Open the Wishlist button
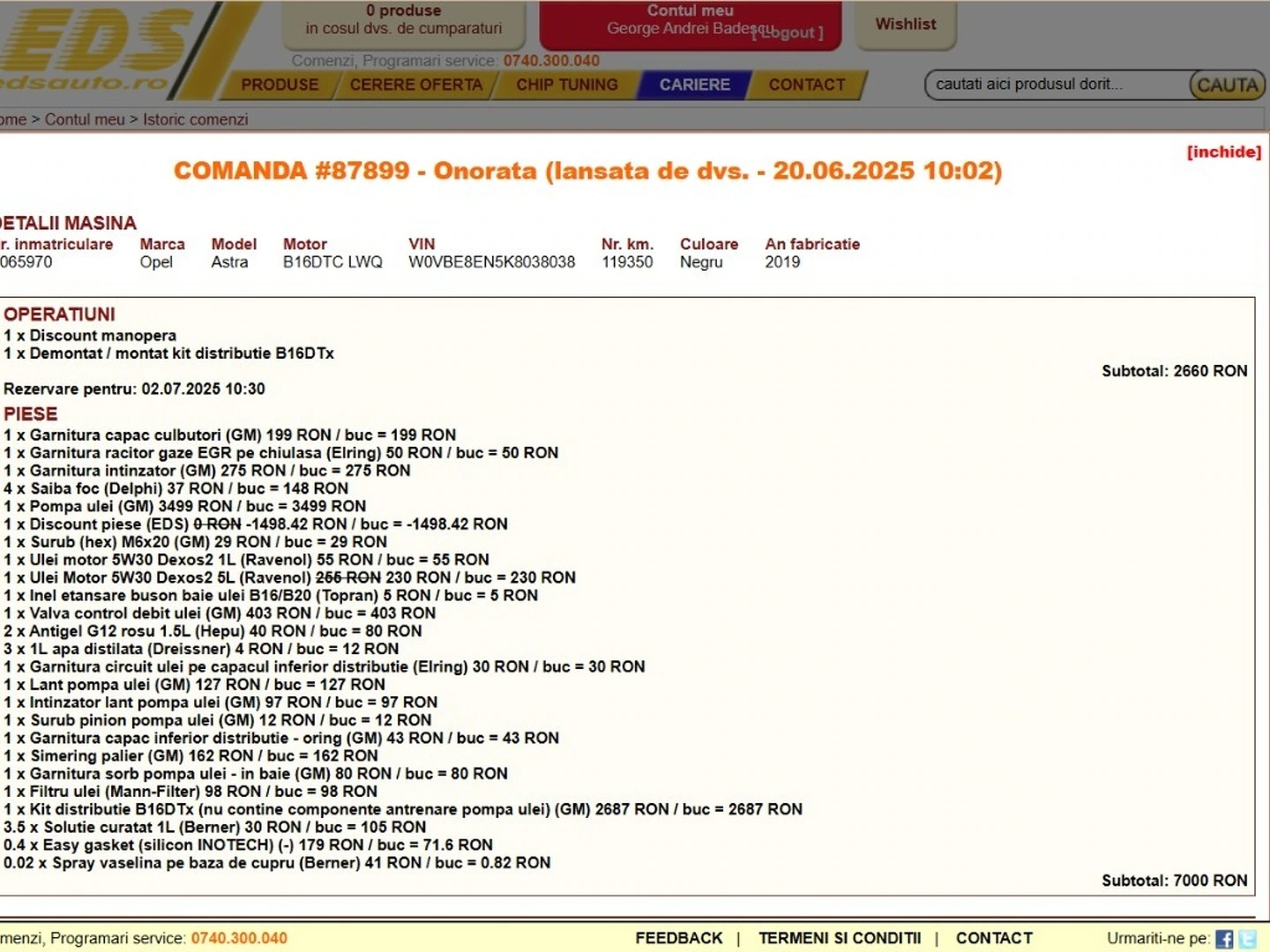Screen dimensions: 1270x952 tap(906, 24)
